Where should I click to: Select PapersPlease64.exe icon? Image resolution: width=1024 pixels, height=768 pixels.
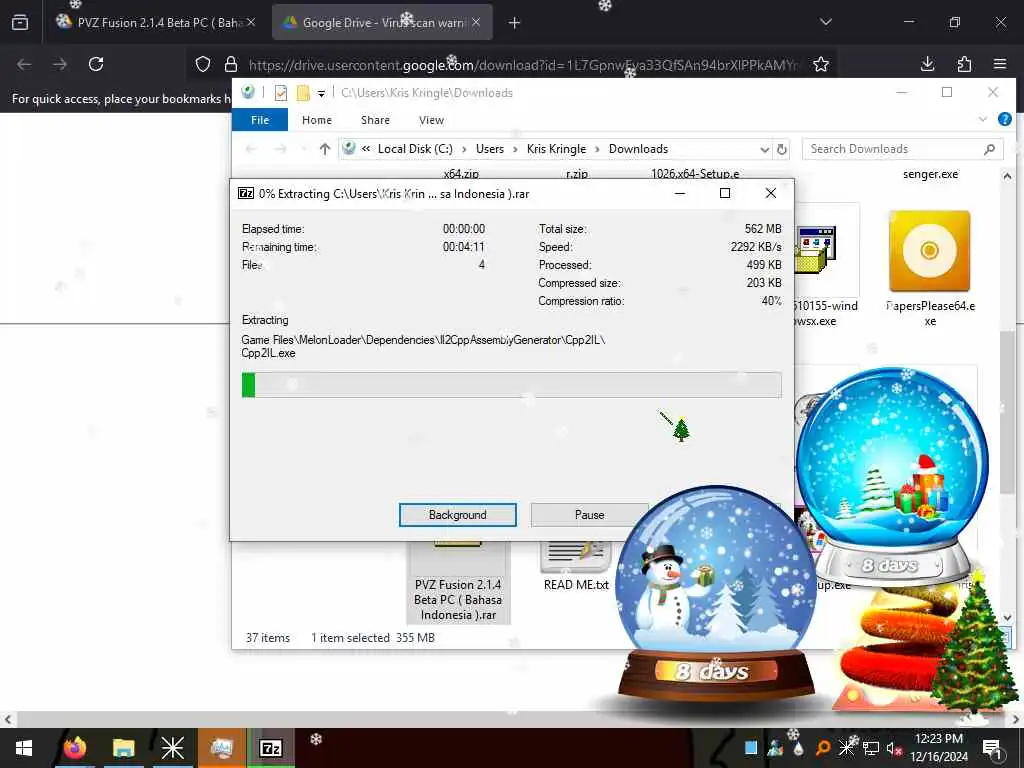(x=930, y=251)
